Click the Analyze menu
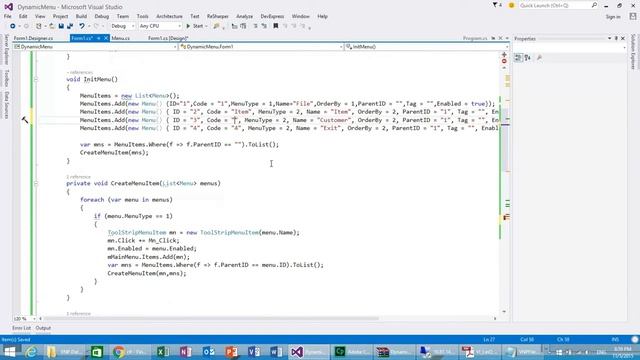The image size is (640, 360). (244, 16)
